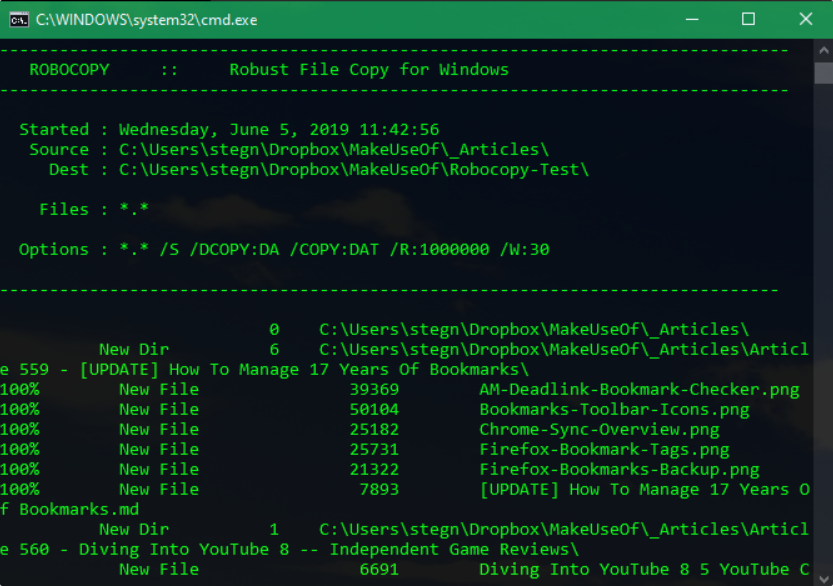Click file size value 50104
Screen dimensions: 833x586
pyautogui.click(x=374, y=410)
